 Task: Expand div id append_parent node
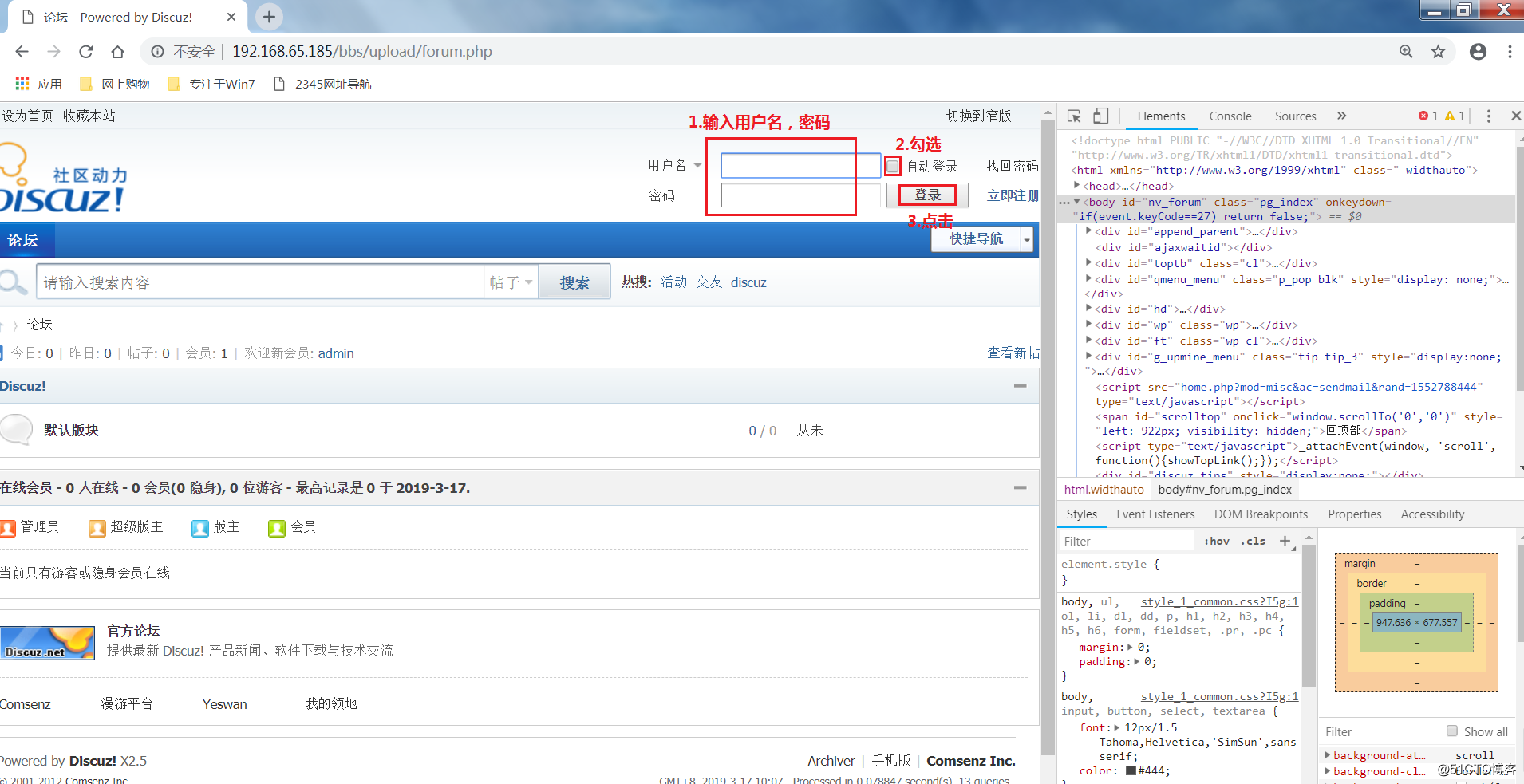pyautogui.click(x=1089, y=231)
